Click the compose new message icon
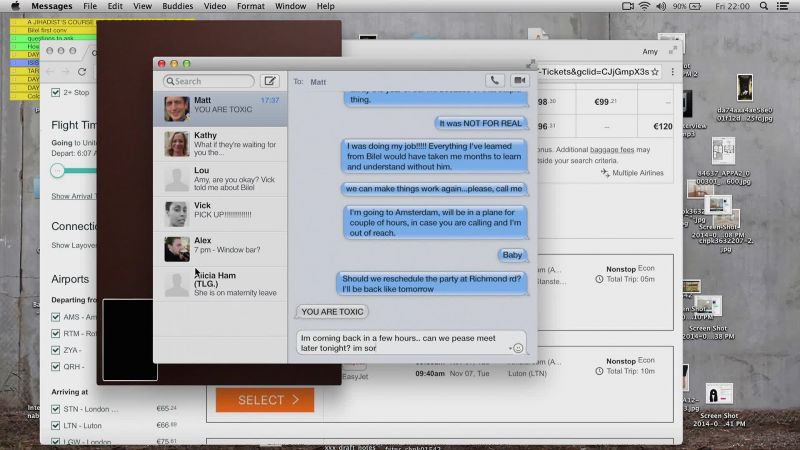Image resolution: width=800 pixels, height=450 pixels. coord(269,81)
